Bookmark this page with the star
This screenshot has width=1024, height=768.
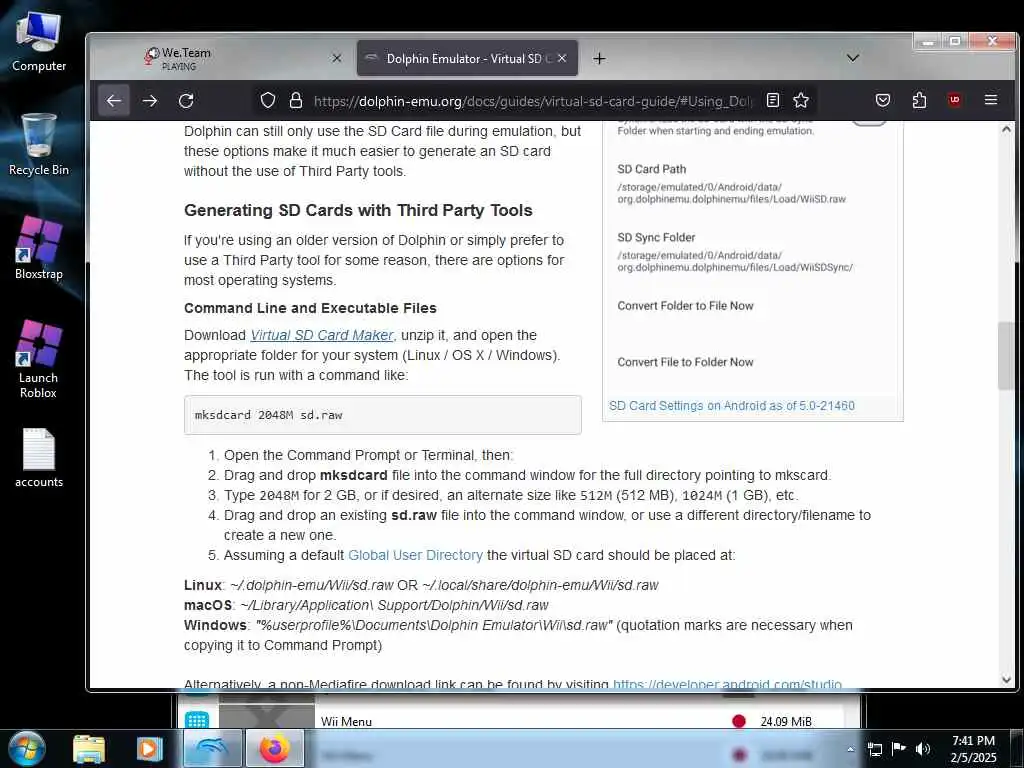801,100
